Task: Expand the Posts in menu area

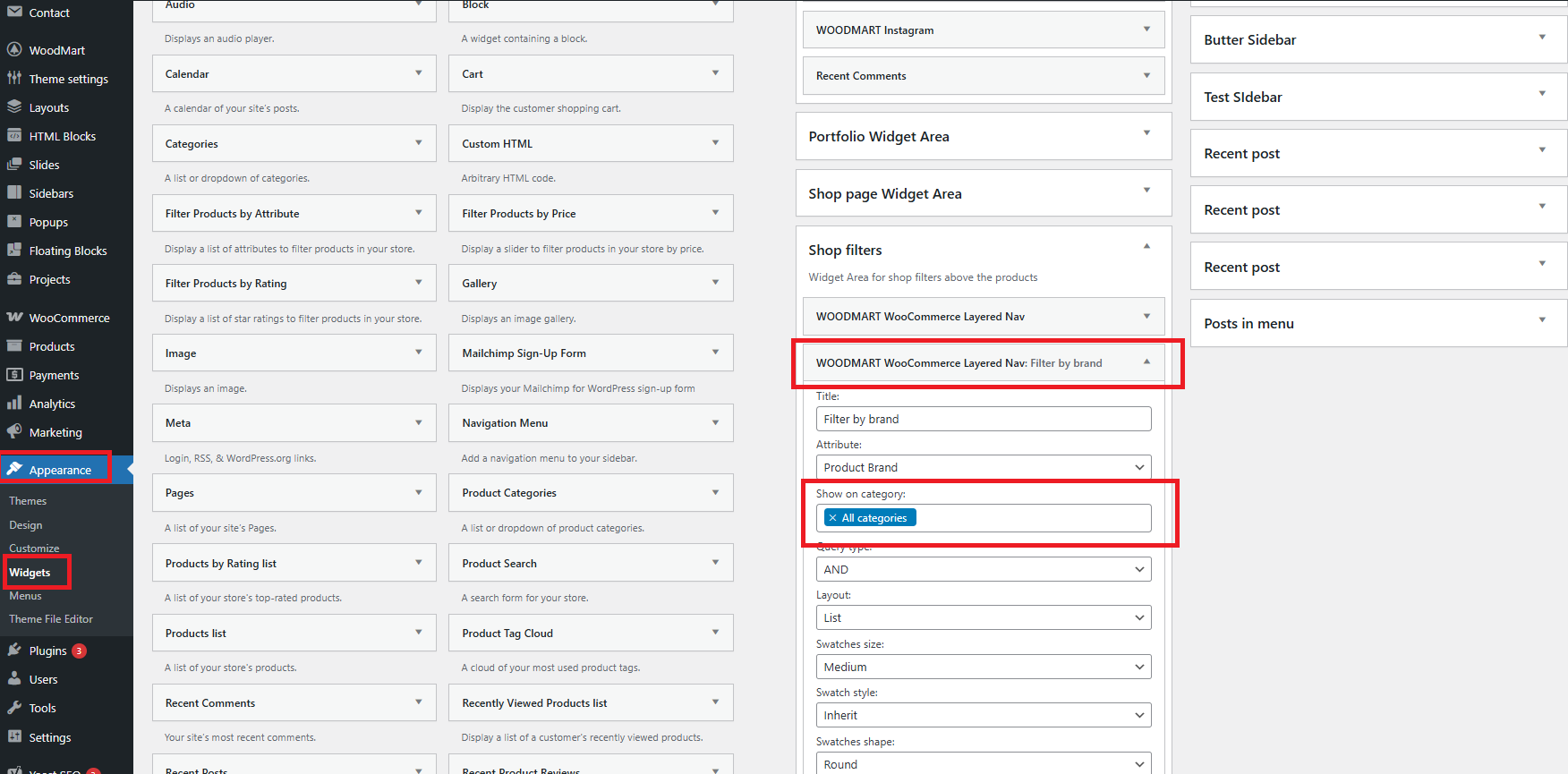Action: coord(1542,319)
